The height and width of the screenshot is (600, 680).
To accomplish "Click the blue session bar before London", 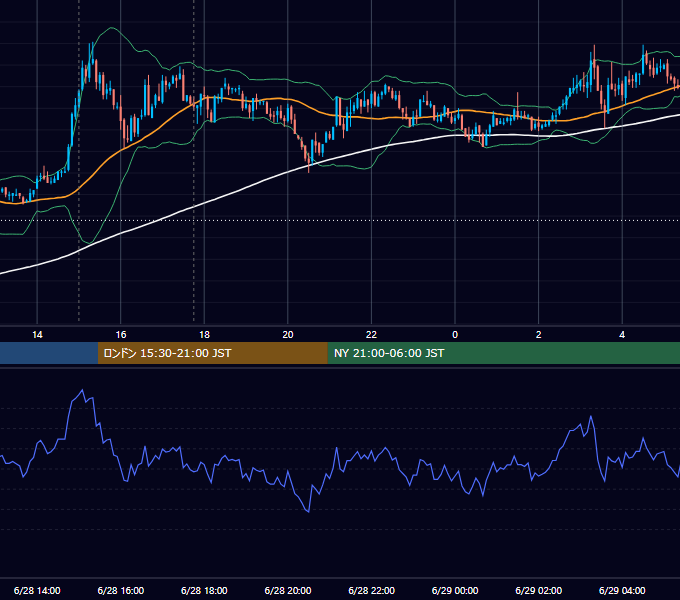I will 49,353.
